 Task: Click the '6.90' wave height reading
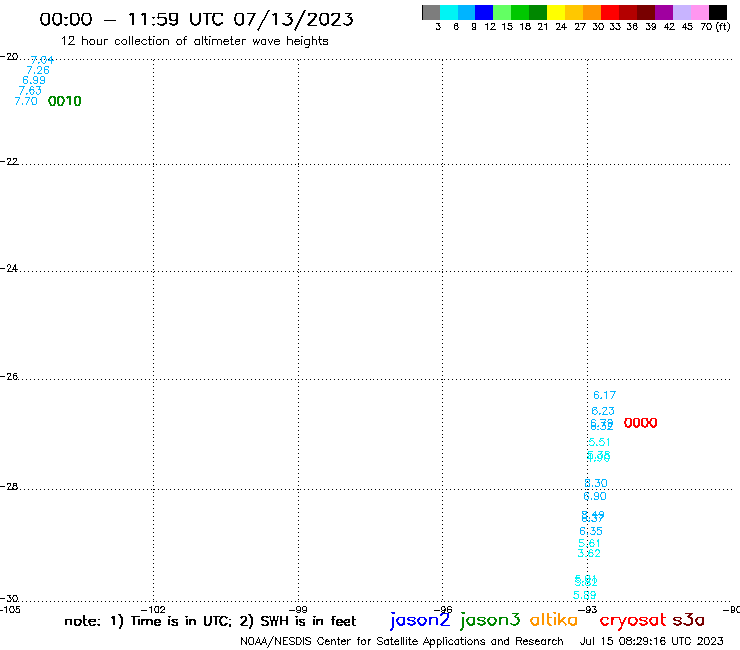pos(595,496)
